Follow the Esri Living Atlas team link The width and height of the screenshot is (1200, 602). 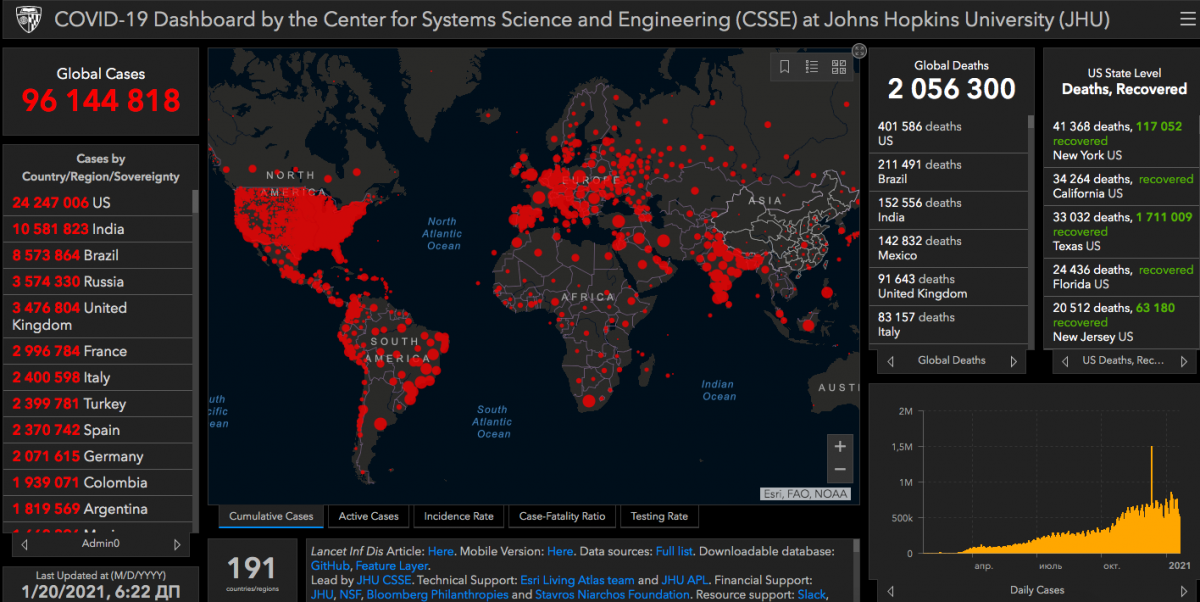pos(577,580)
